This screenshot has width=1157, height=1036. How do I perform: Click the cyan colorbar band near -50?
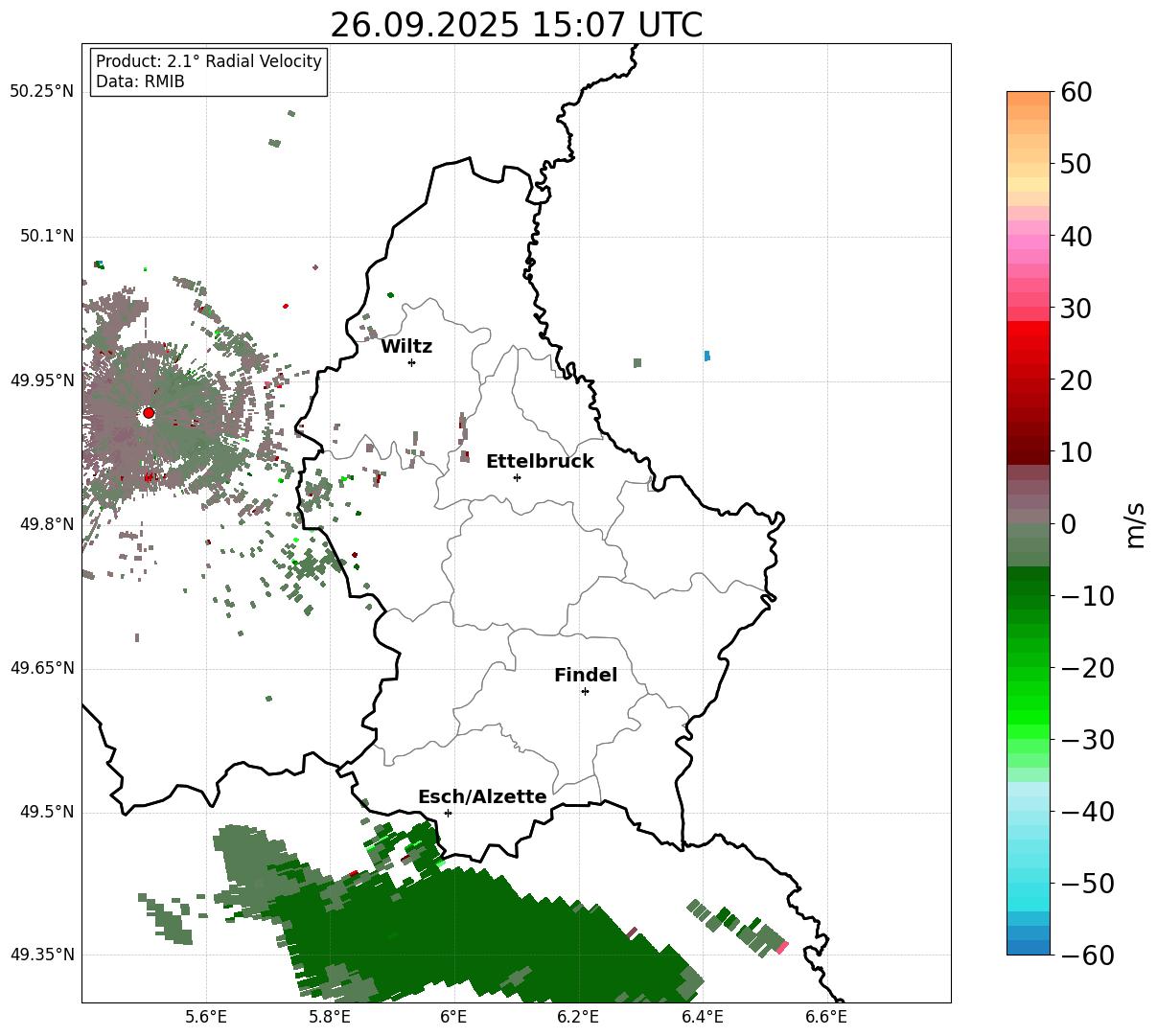[x=1029, y=885]
